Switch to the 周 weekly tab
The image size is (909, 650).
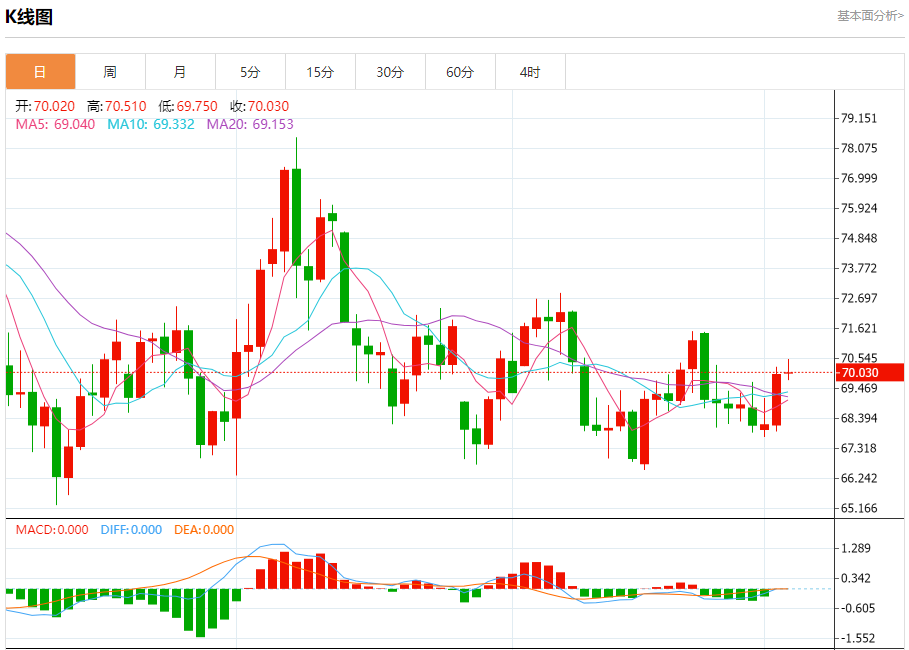coord(110,72)
